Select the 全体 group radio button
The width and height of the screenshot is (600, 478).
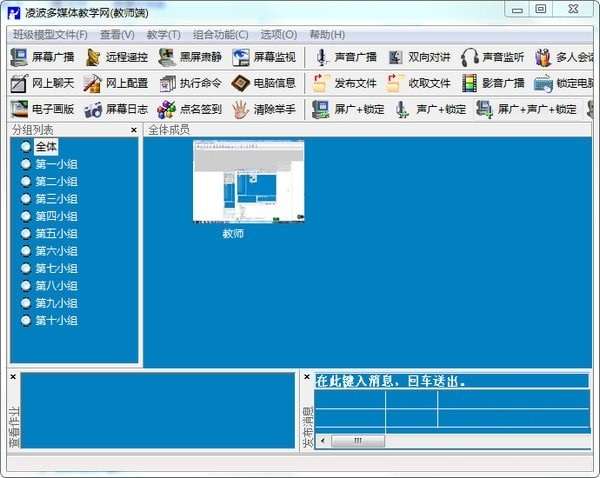tap(27, 147)
